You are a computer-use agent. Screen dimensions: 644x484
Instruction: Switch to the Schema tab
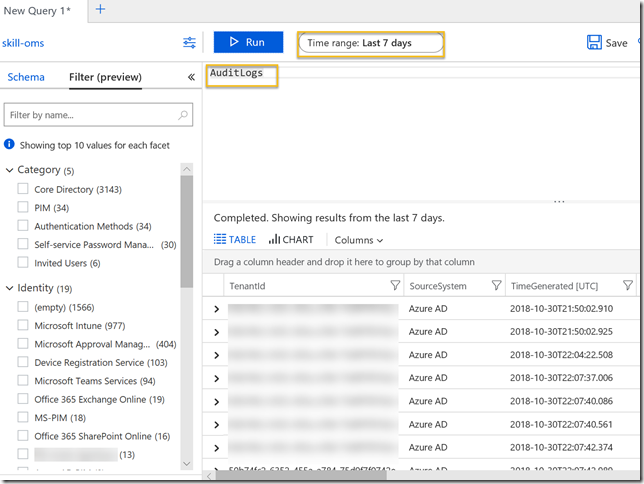[26, 77]
